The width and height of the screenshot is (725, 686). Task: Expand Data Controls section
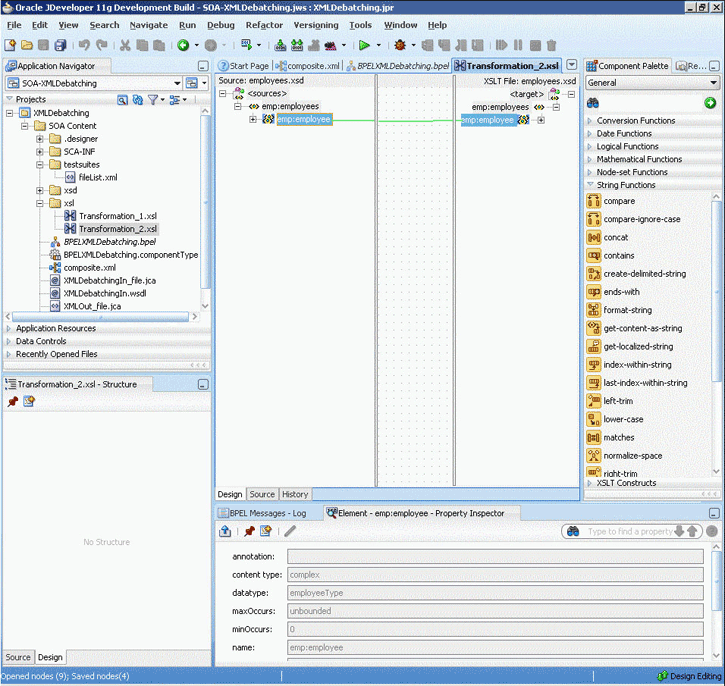tap(8, 341)
